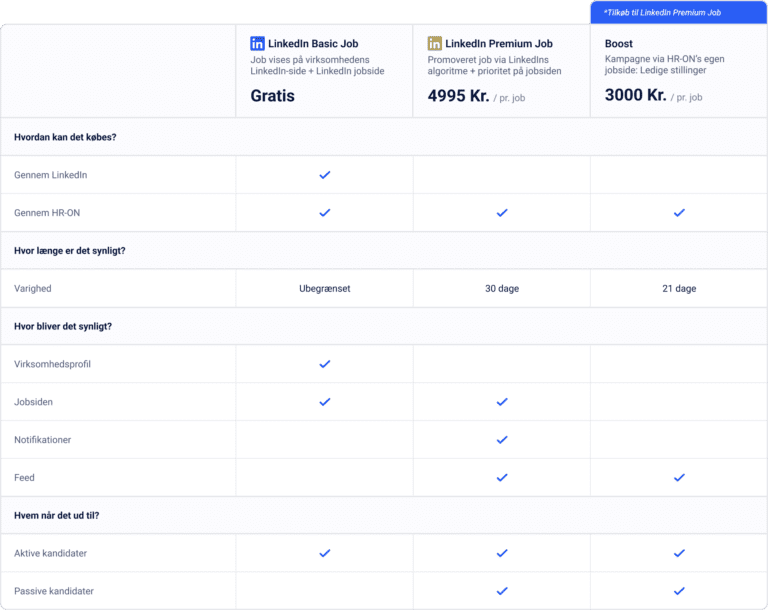Click the gold LinkedIn Premium Job logo
This screenshot has width=768, height=610.
[434, 44]
